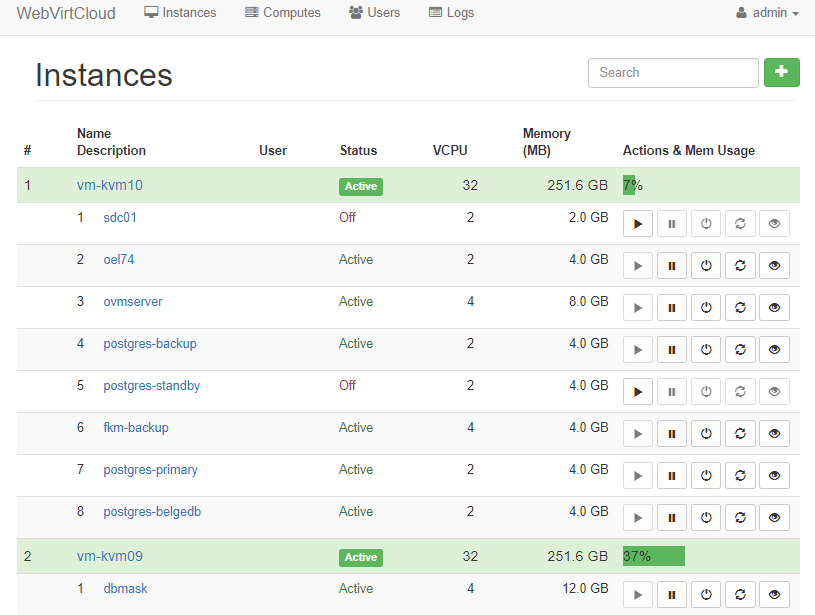815x615 pixels.
Task: Start the sdc01 instance with play icon
Action: pyautogui.click(x=637, y=223)
